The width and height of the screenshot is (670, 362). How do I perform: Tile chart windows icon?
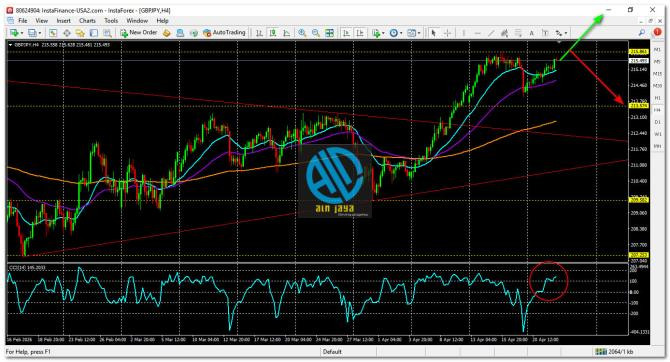click(x=329, y=33)
